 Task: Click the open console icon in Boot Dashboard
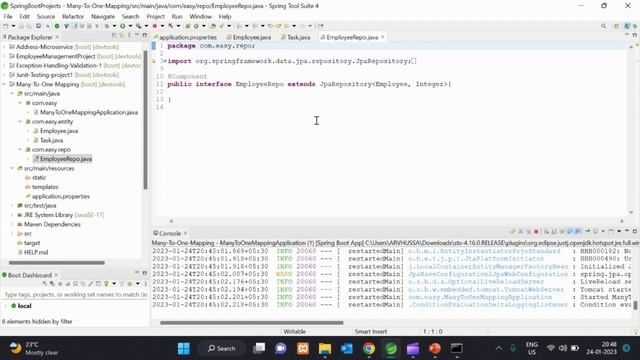pyautogui.click(x=76, y=284)
